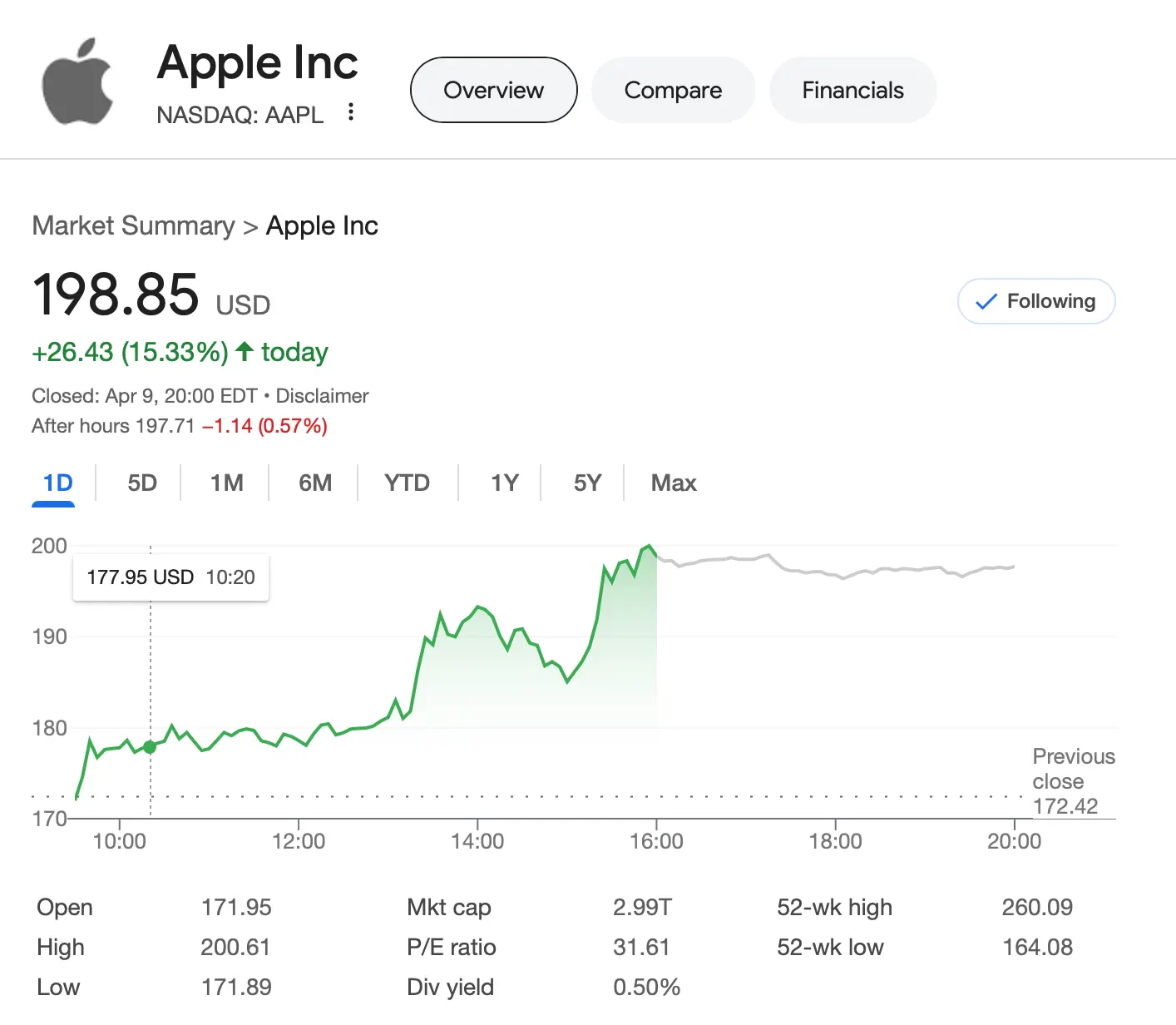
Task: Click the checkmark icon in the Following button
Action: pyautogui.click(x=986, y=301)
